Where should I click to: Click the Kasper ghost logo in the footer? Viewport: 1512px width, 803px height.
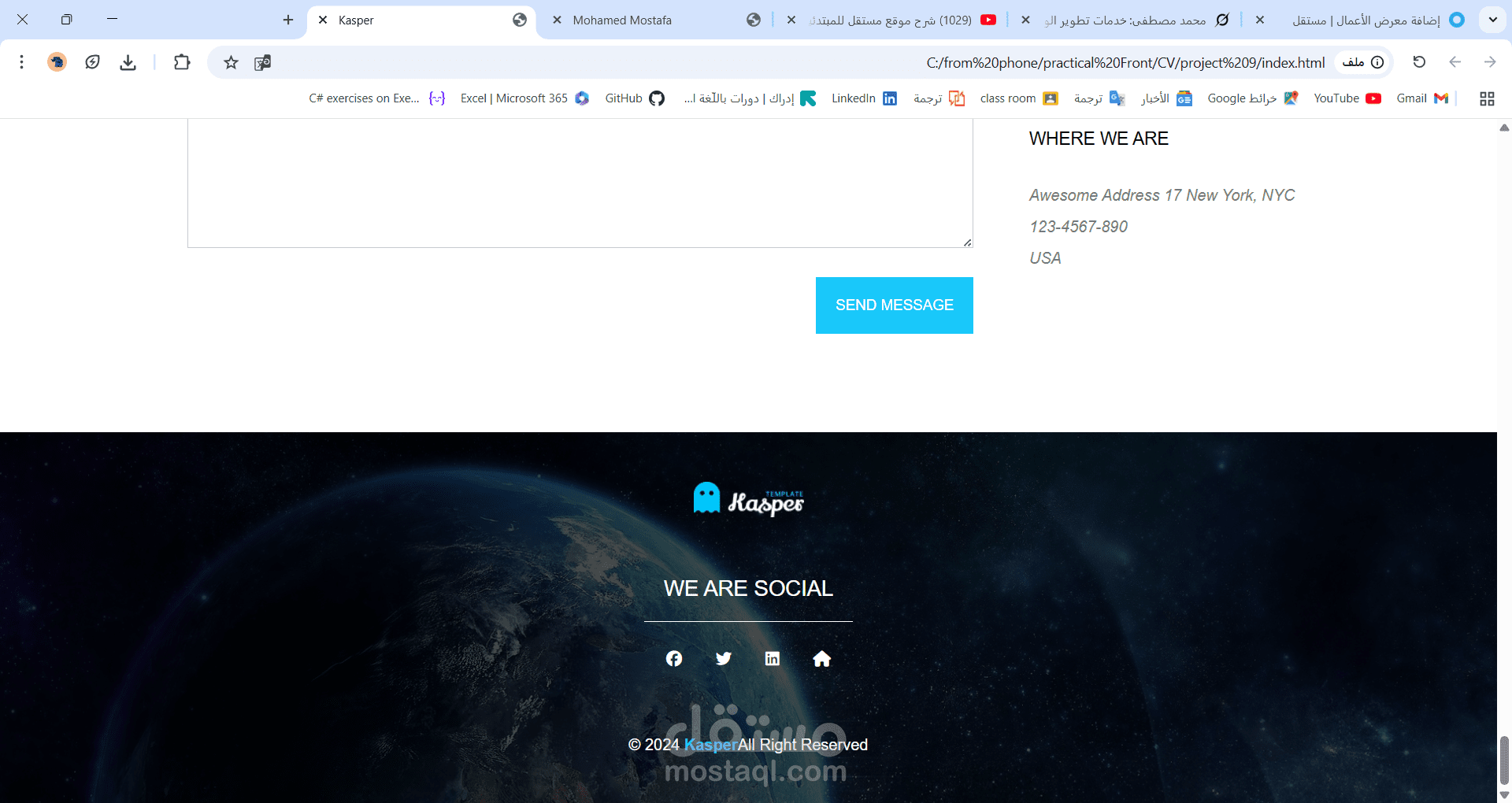(749, 499)
